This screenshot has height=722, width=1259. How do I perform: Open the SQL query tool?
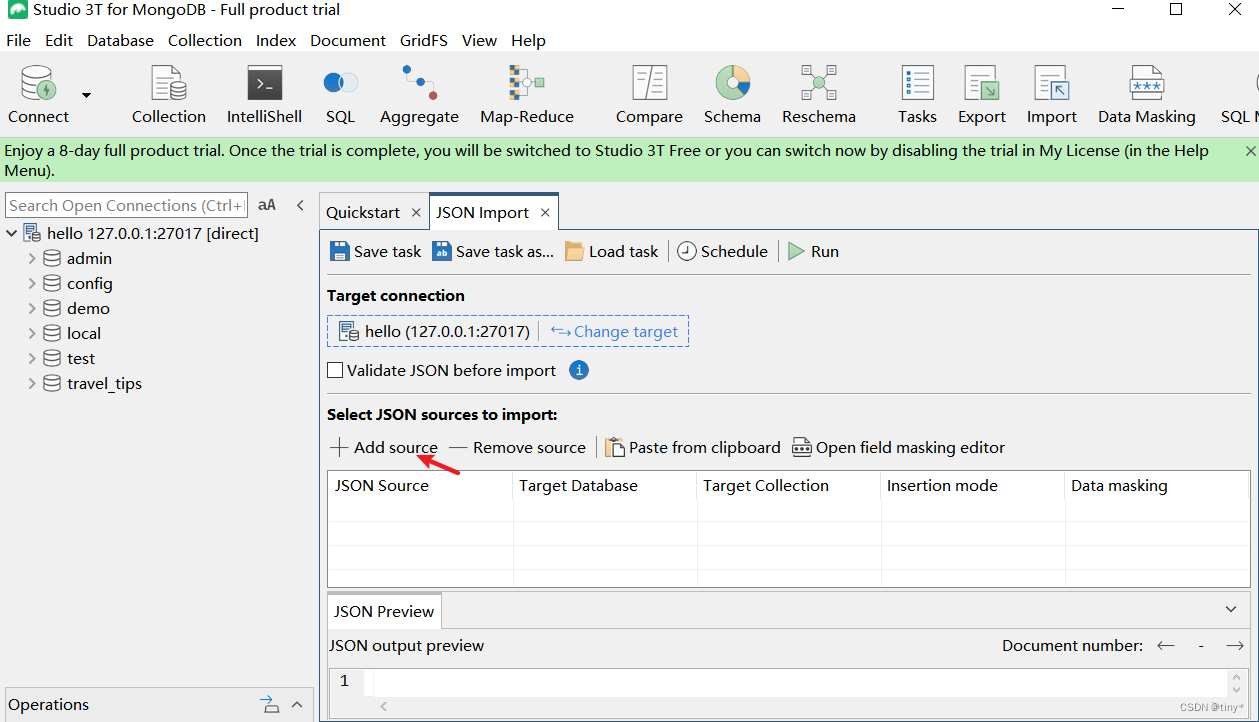click(340, 95)
